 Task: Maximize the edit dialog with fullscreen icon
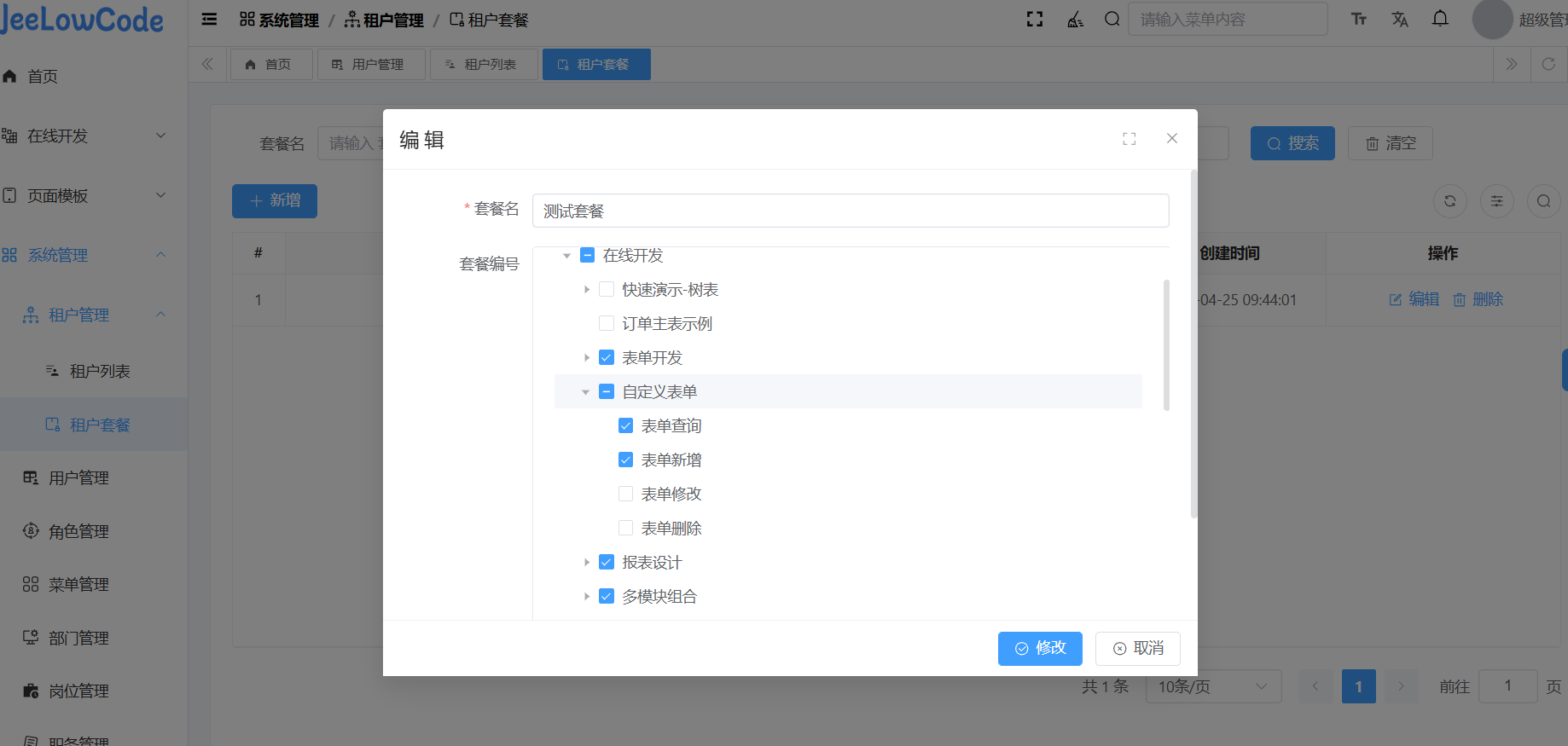[1130, 139]
